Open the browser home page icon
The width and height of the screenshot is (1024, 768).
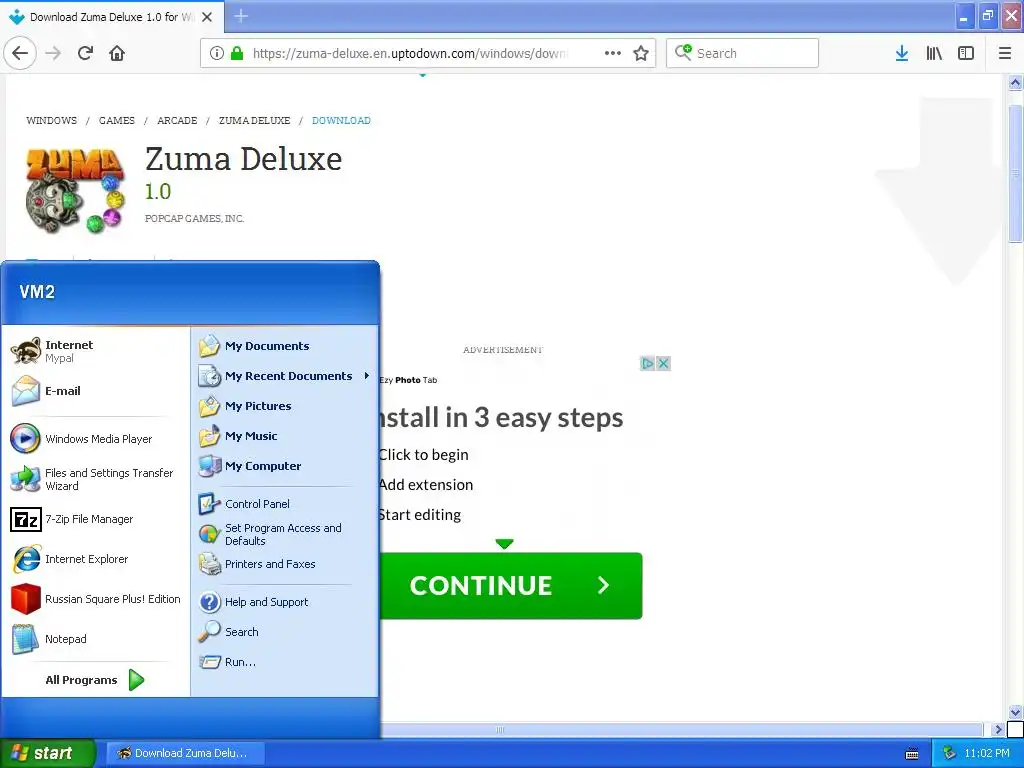point(117,53)
